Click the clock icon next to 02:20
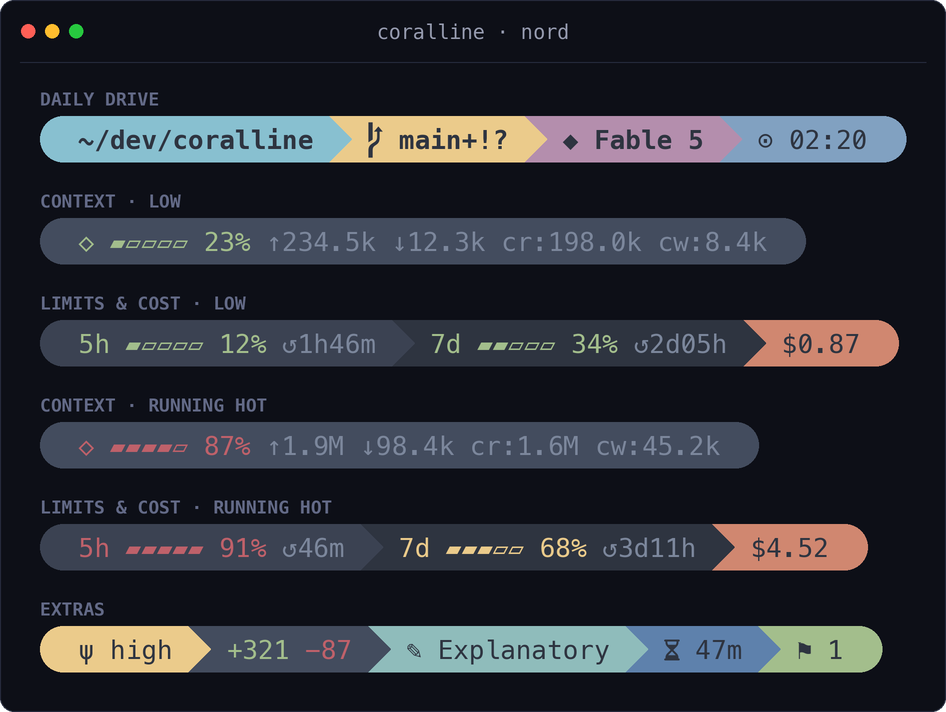946x712 pixels. point(765,141)
